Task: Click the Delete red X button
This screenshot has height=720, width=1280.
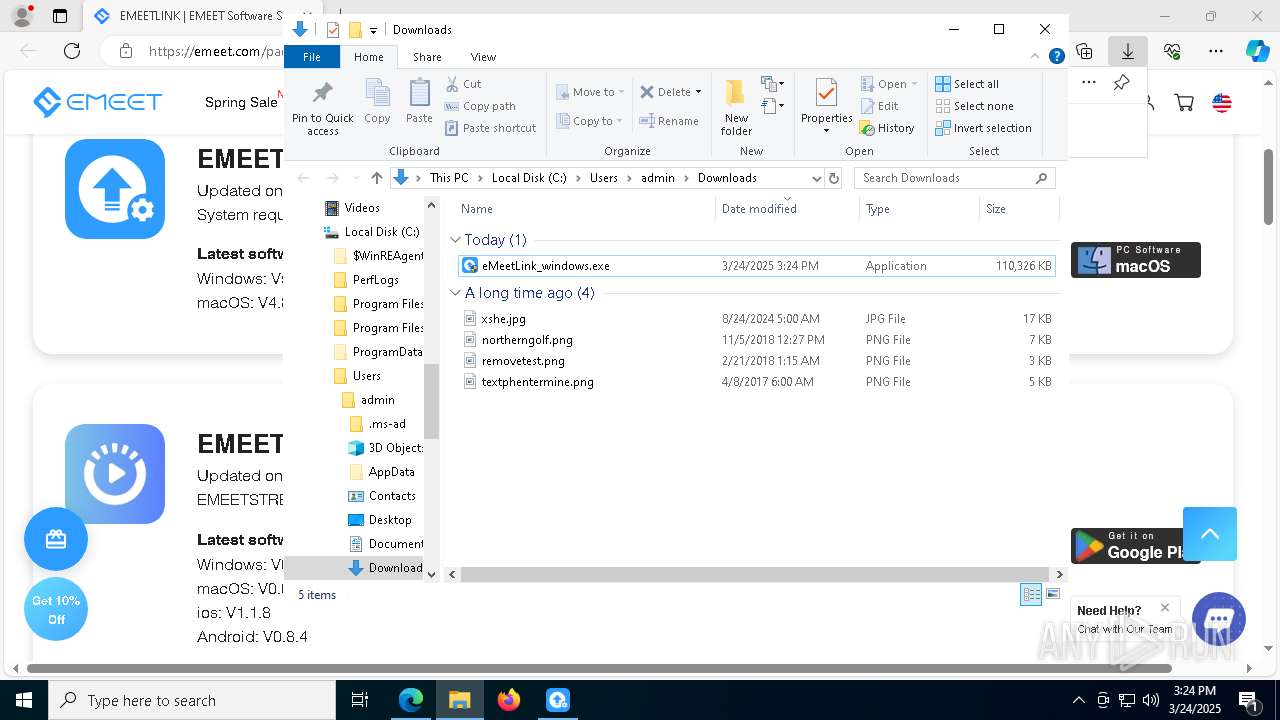Action: [x=665, y=92]
